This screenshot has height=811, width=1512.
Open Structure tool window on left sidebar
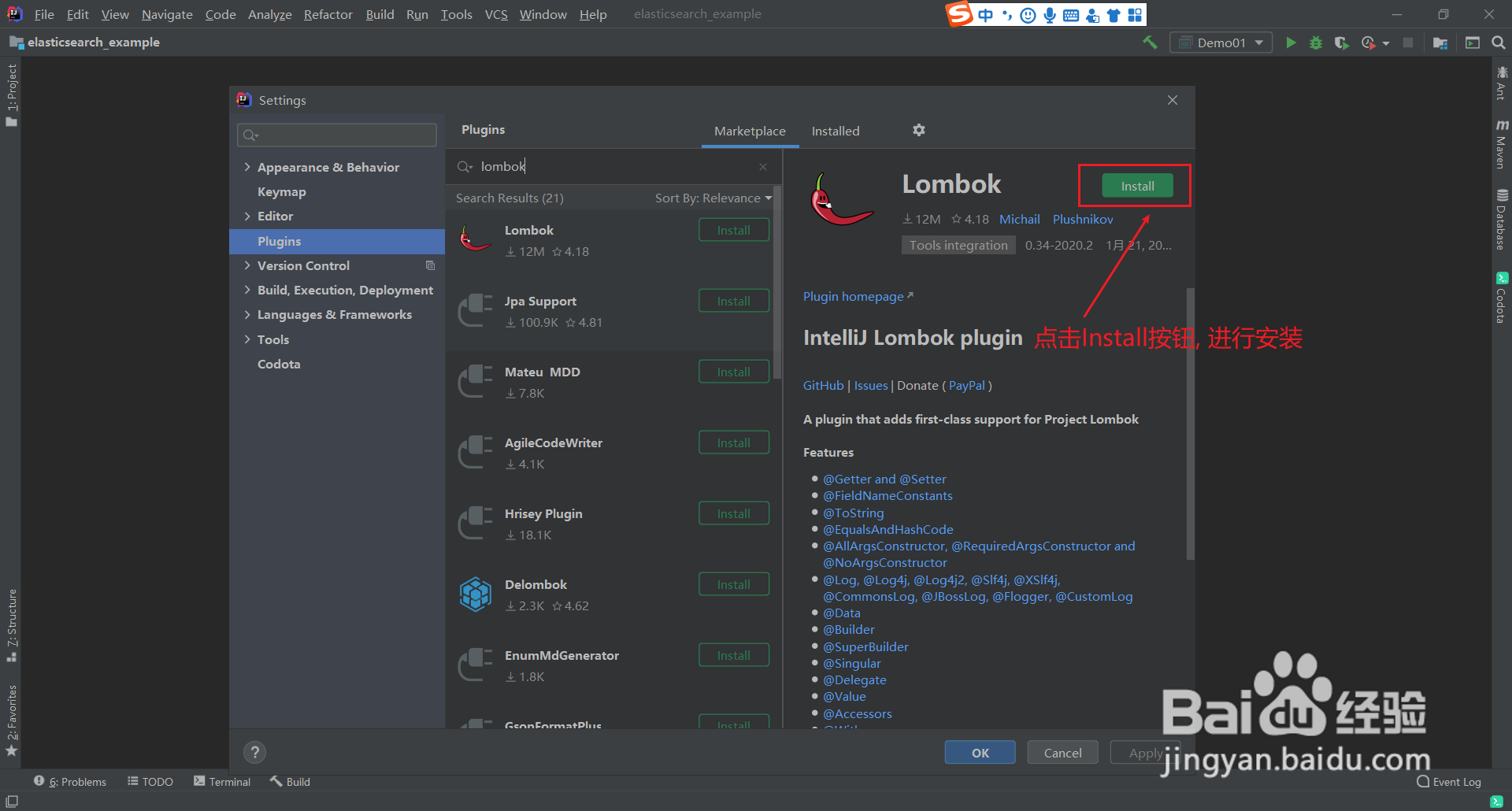pyautogui.click(x=11, y=625)
